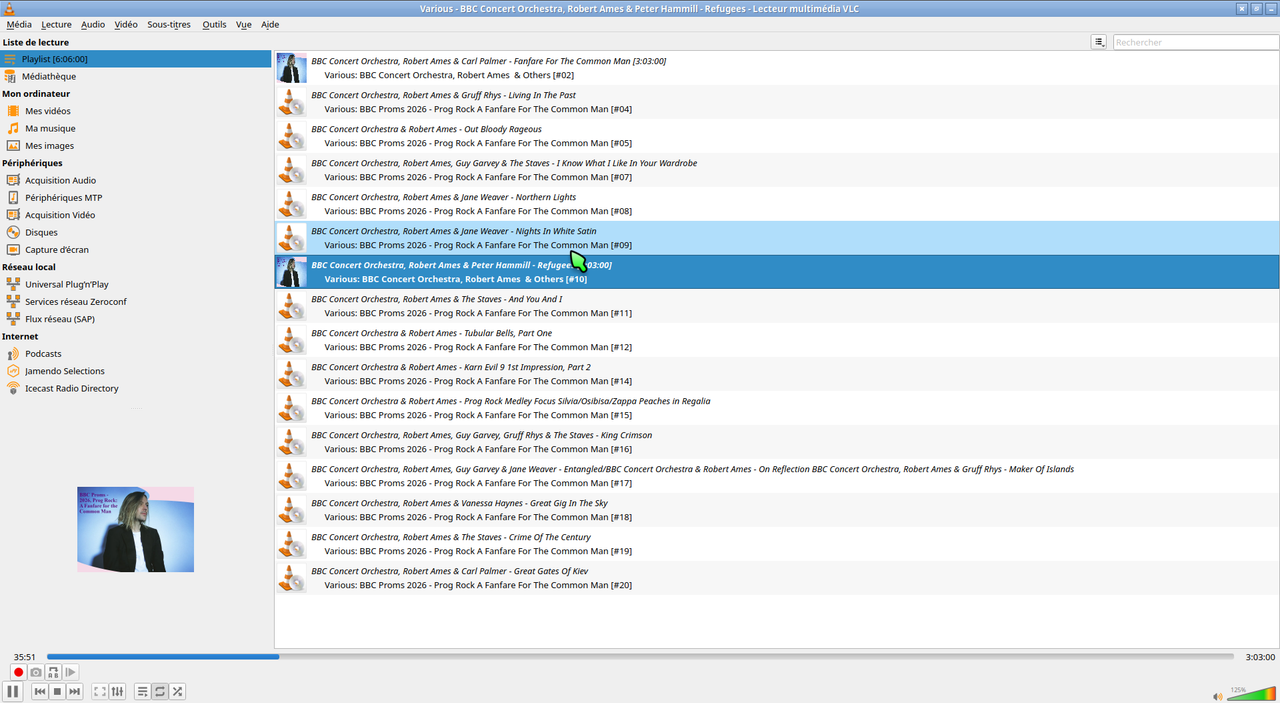
Task: Open the Lecture menu
Action: 56,24
